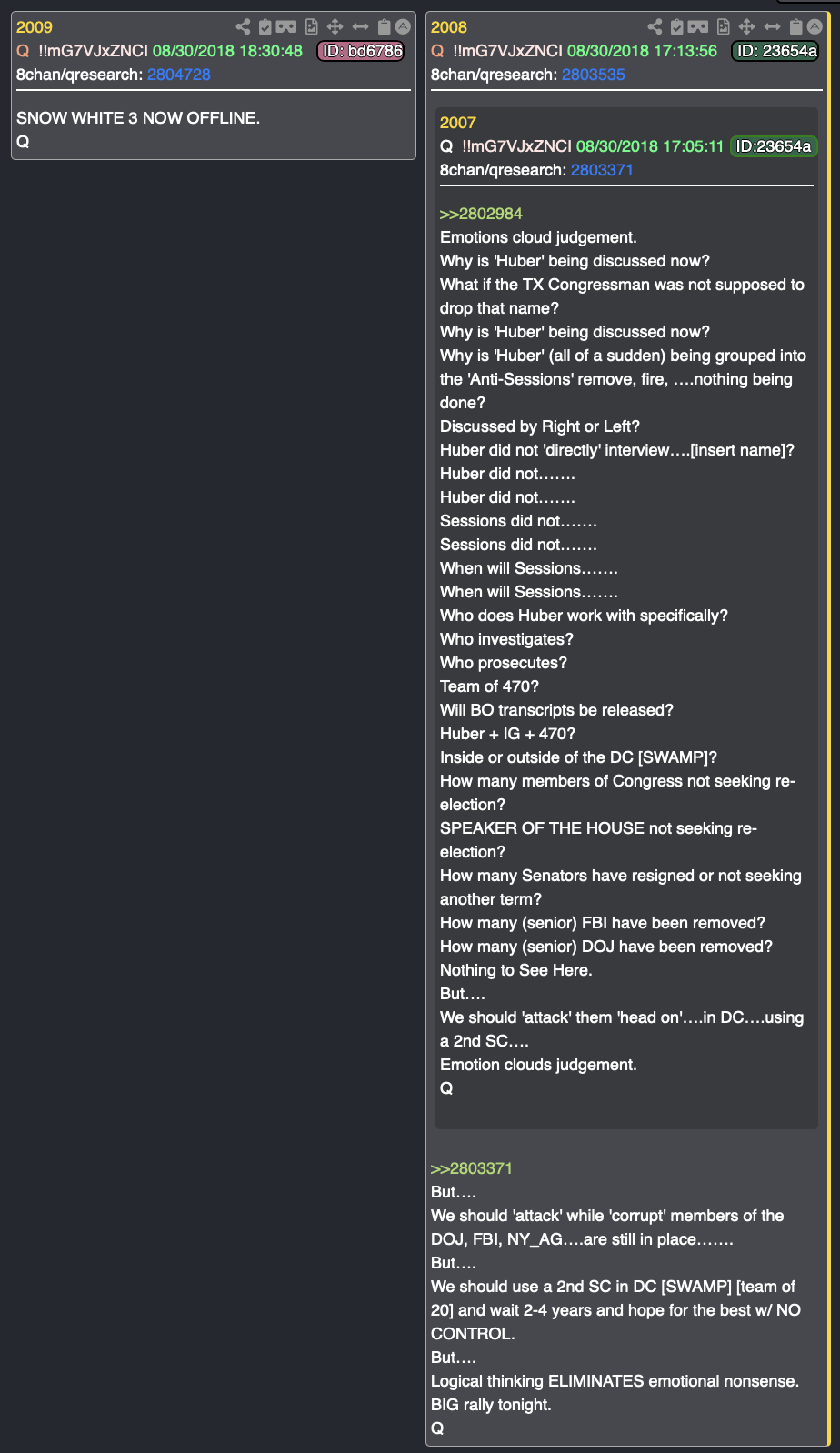Share post 2008 via the share icon
The height and width of the screenshot is (1453, 840).
click(x=655, y=27)
